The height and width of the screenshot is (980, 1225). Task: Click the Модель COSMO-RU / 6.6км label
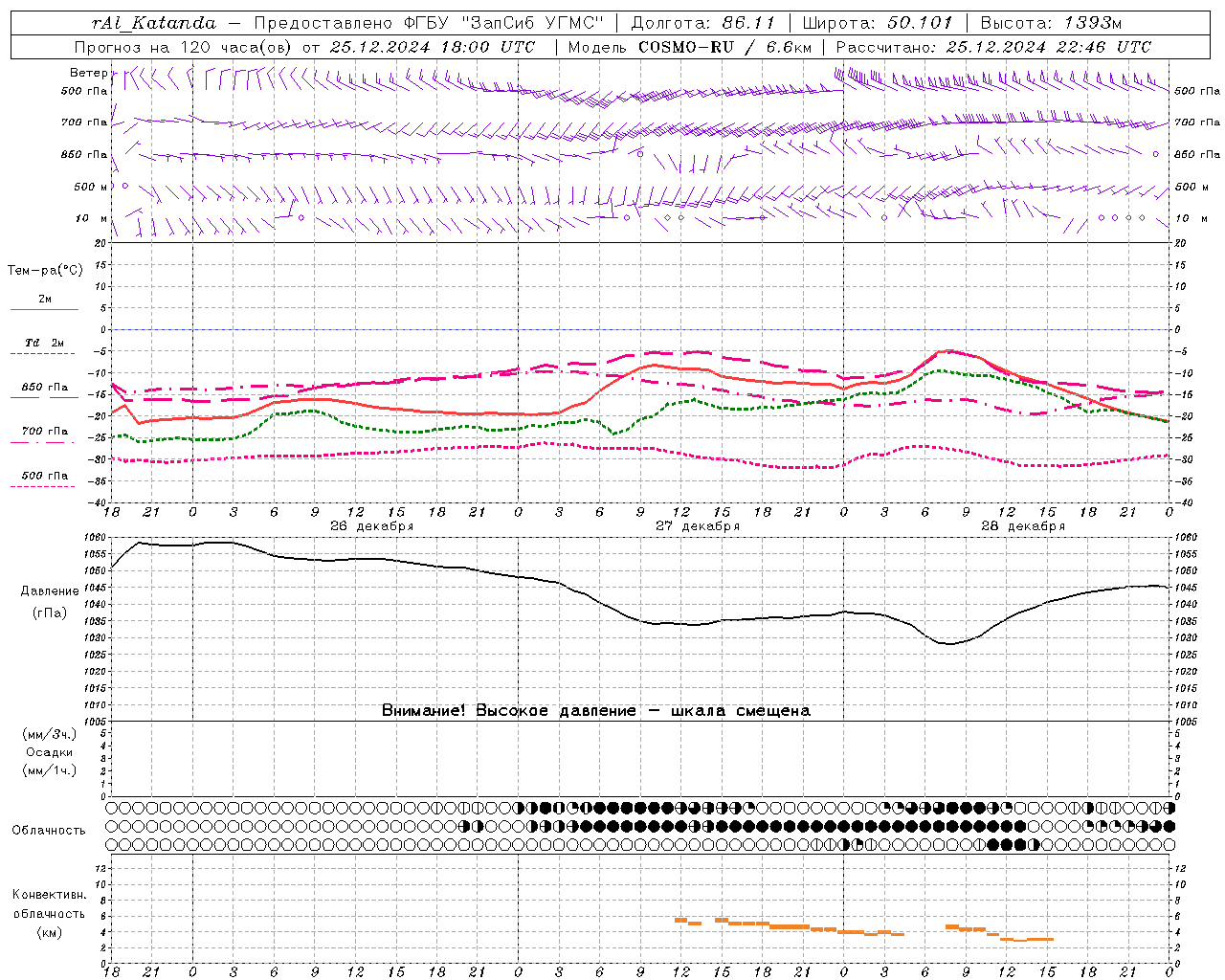pos(690,47)
